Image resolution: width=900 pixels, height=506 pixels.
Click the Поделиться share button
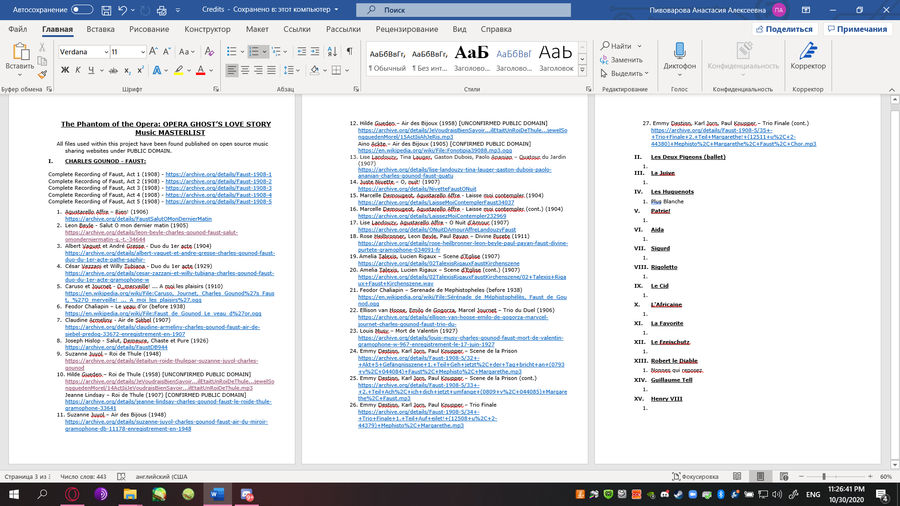coord(785,29)
